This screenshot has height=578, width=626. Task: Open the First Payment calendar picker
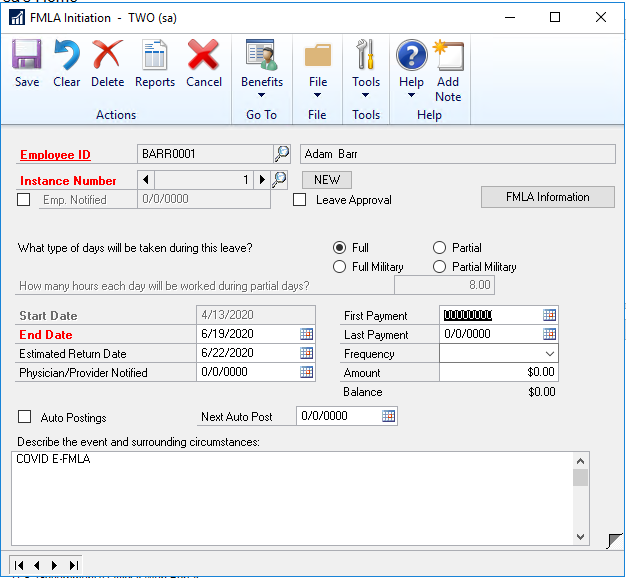tap(549, 315)
